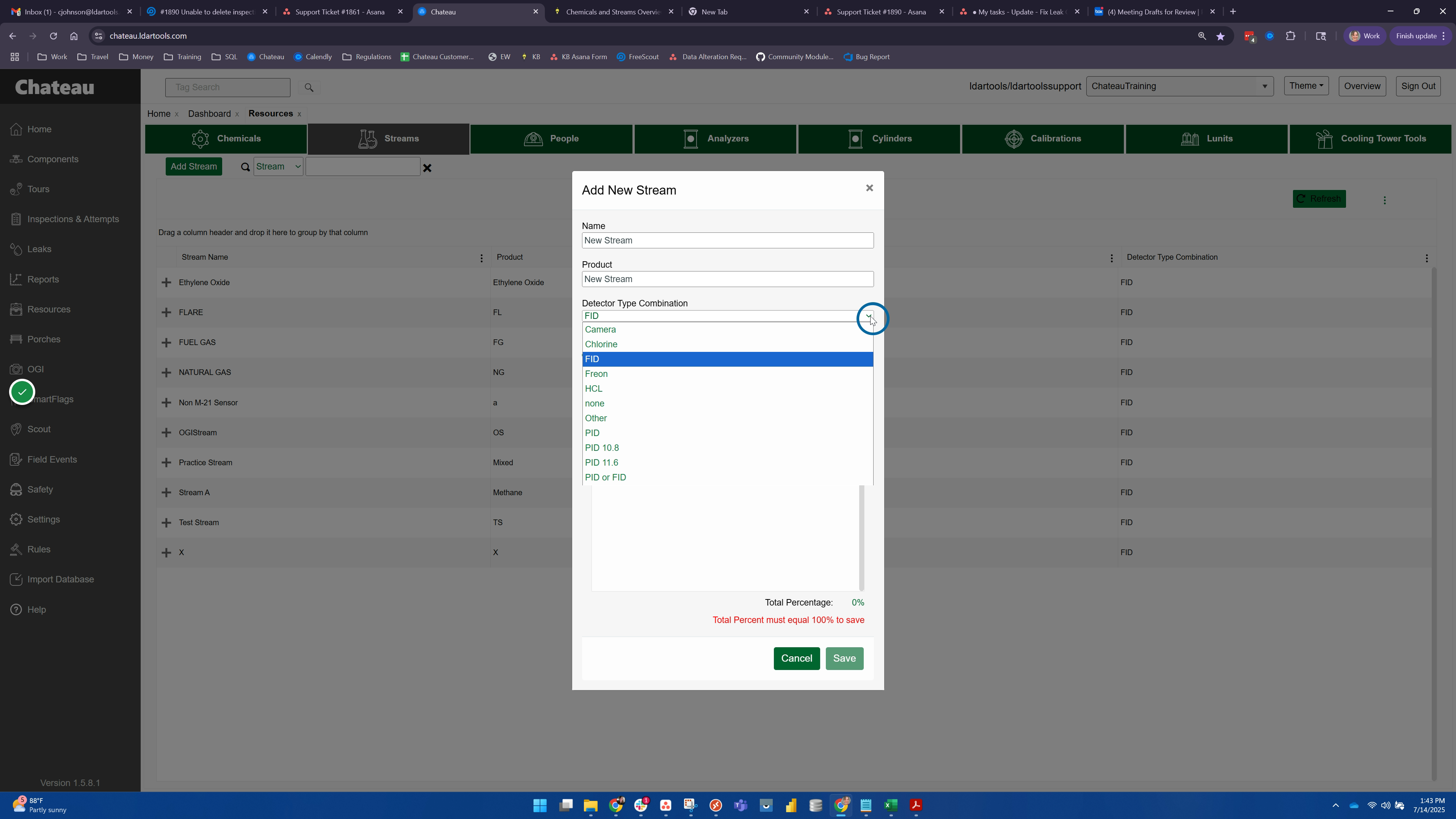Expand the Ethylene Oxide row
This screenshot has height=819, width=1456.
click(x=166, y=282)
